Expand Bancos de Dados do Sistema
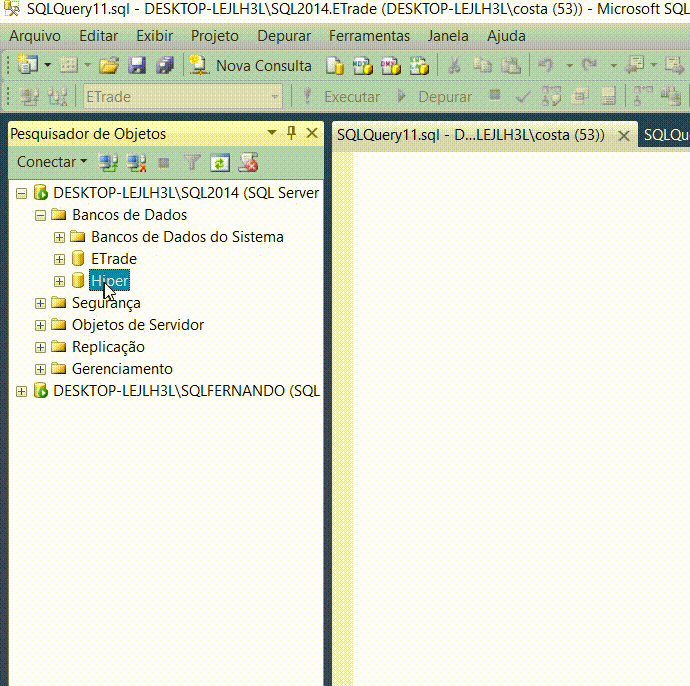 pyautogui.click(x=59, y=237)
